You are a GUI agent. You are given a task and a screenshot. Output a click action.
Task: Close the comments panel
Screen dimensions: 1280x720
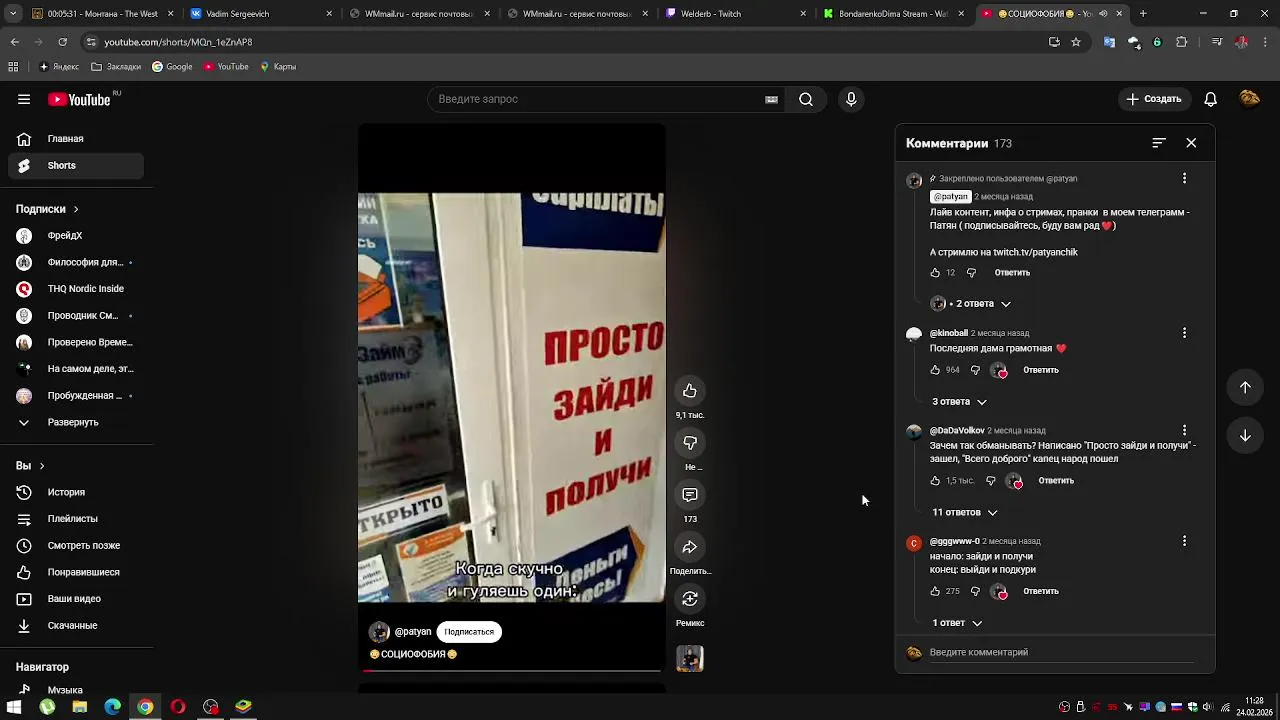(1191, 143)
